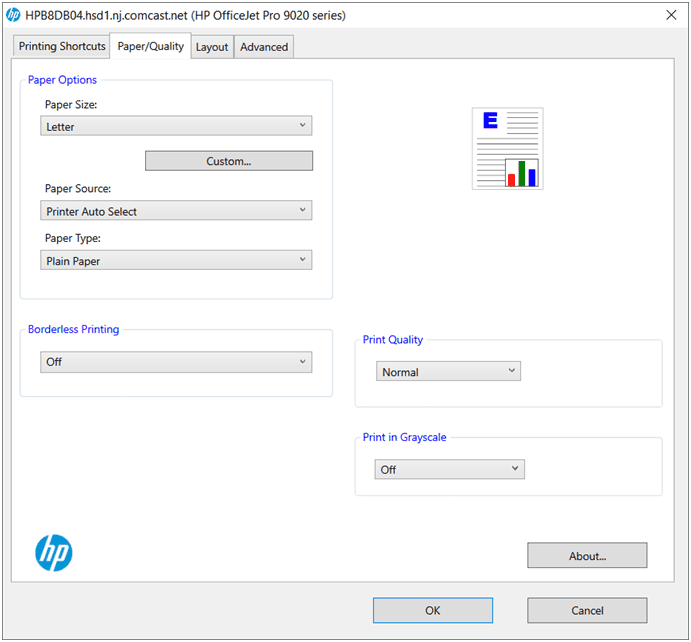Viewport: 691px width, 642px height.
Task: Click the Borderless Printing group label
Action: pos(74,329)
